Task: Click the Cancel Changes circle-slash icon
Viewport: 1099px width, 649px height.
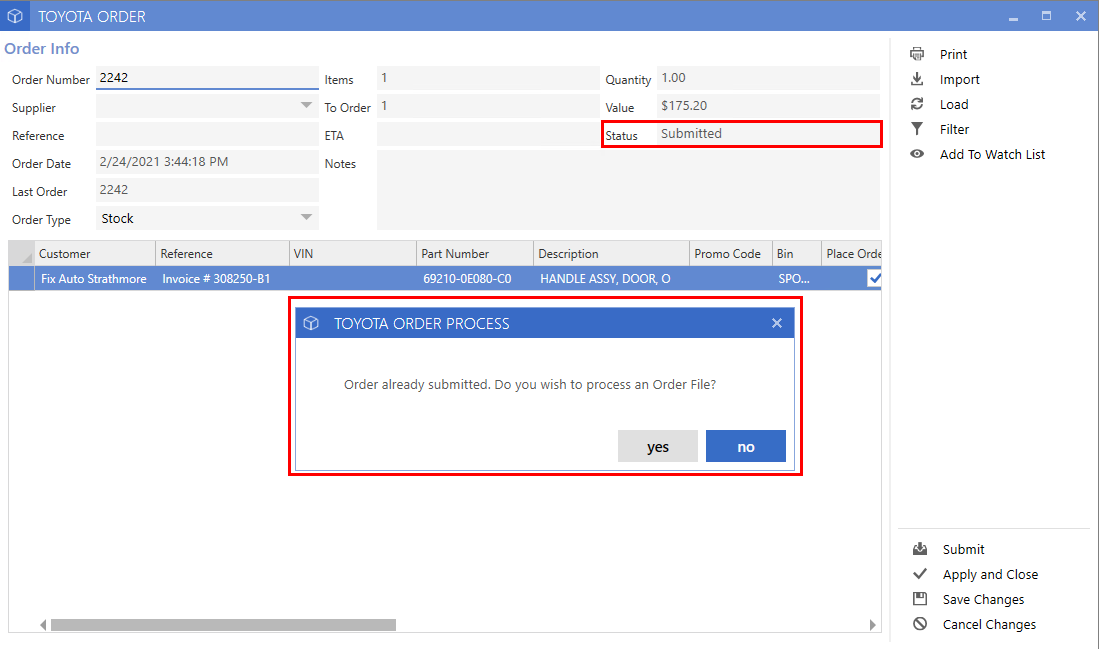Action: coord(920,624)
